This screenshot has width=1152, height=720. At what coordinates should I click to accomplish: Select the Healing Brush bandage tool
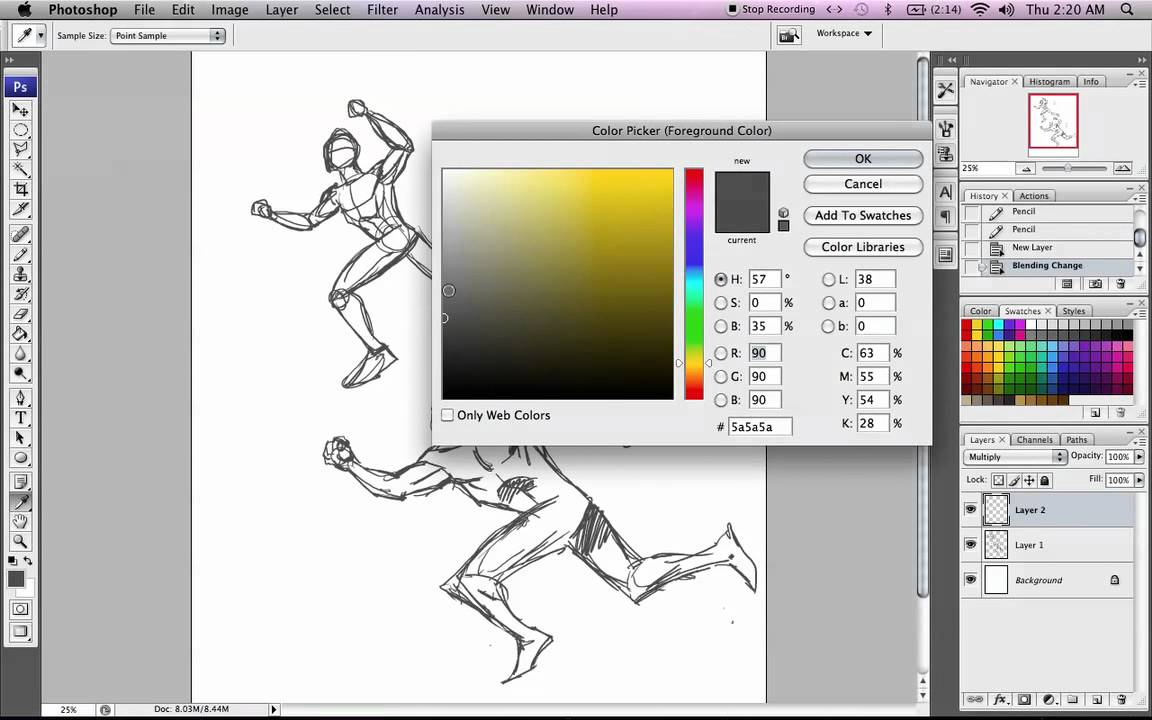click(x=21, y=234)
